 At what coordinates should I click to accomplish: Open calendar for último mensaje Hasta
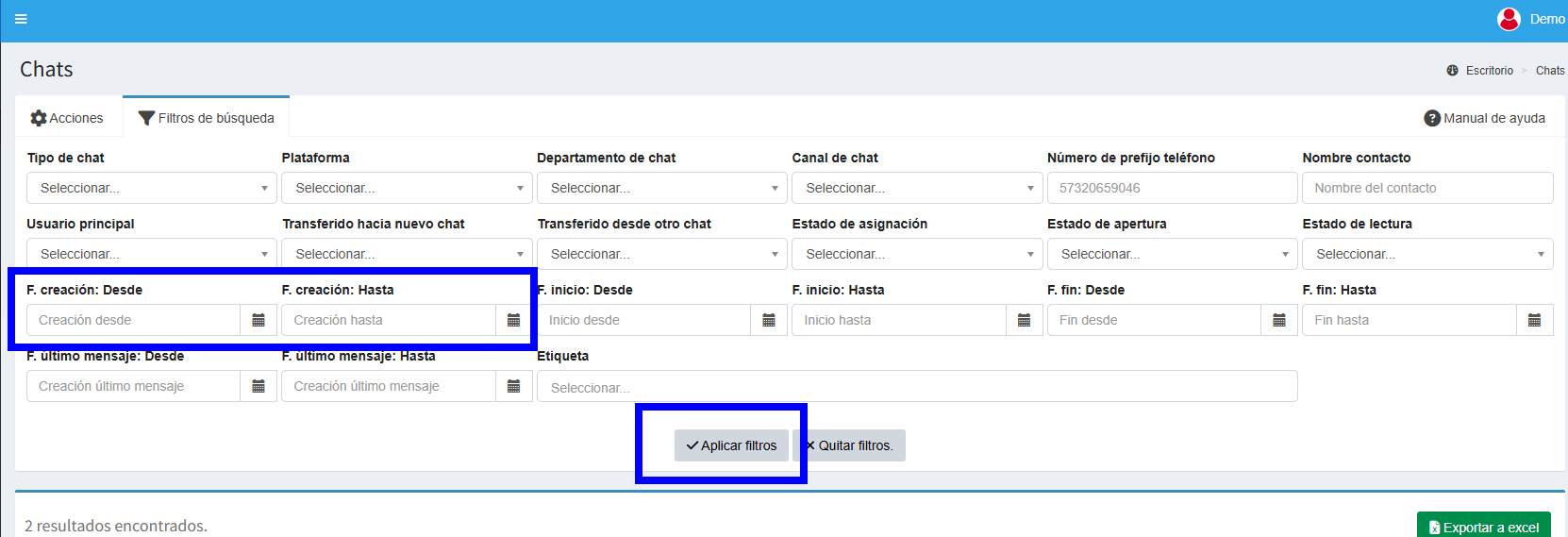pyautogui.click(x=513, y=386)
